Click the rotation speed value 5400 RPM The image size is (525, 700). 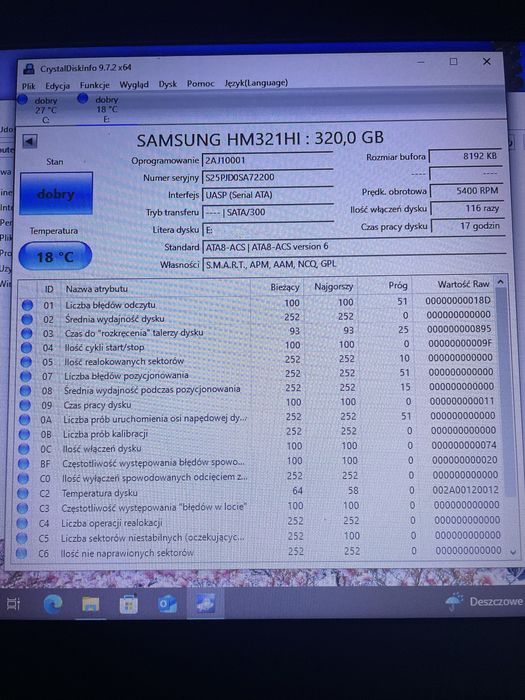pos(467,191)
